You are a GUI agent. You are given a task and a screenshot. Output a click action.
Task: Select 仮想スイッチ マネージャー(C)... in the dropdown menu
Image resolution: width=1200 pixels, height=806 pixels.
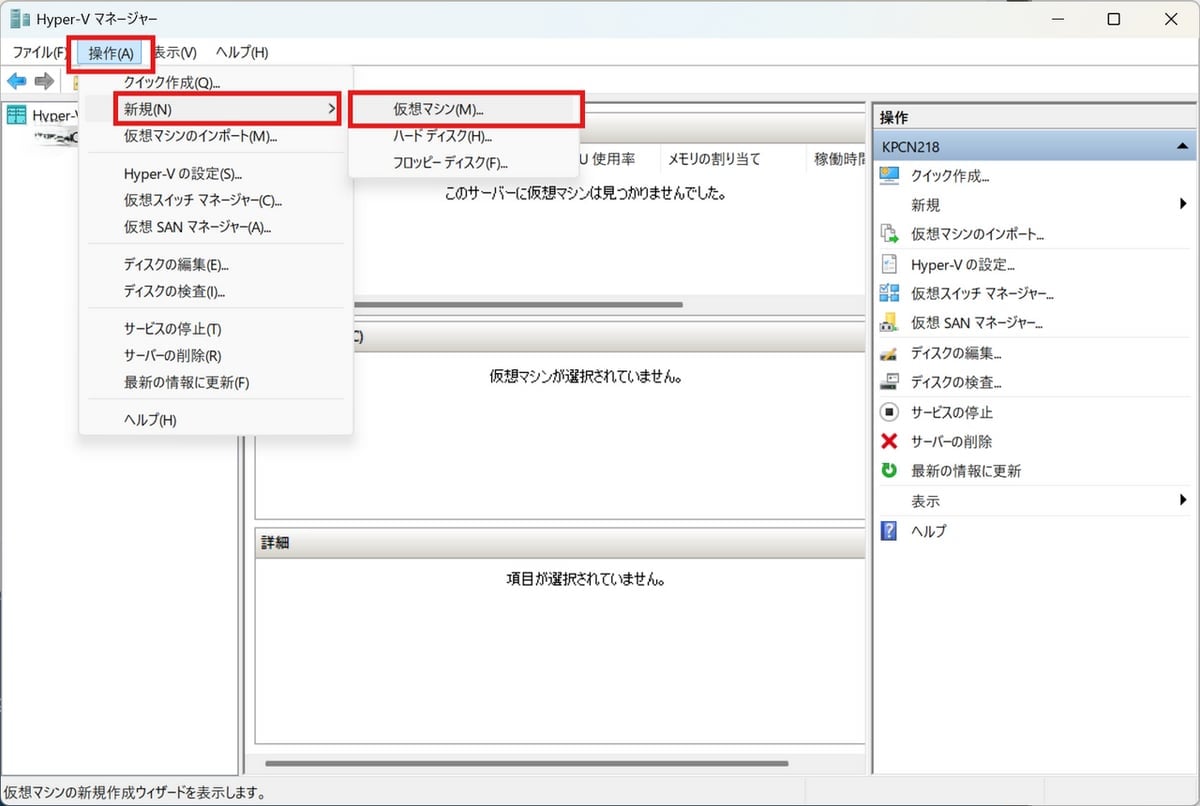point(203,200)
